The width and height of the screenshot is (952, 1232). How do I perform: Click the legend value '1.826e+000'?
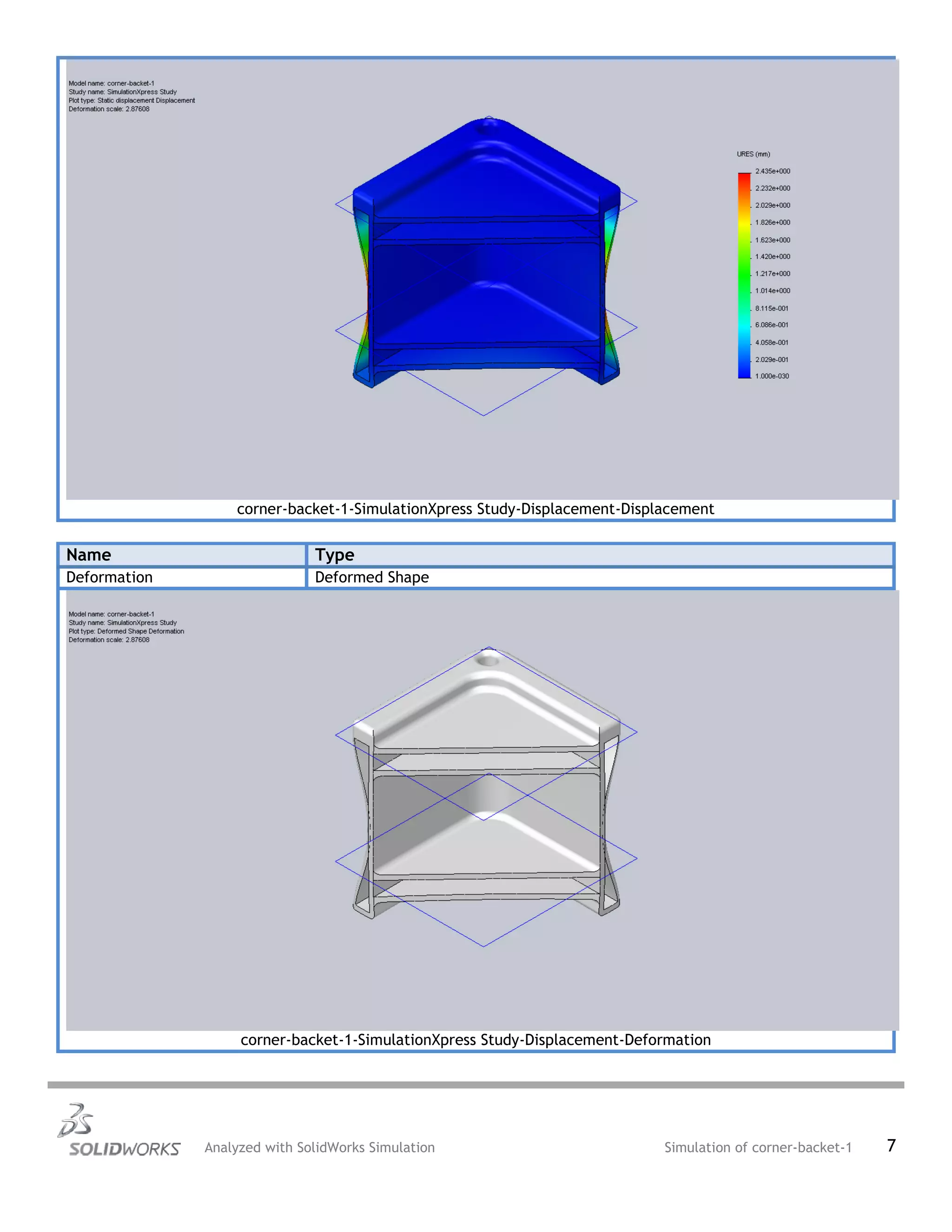tap(773, 222)
